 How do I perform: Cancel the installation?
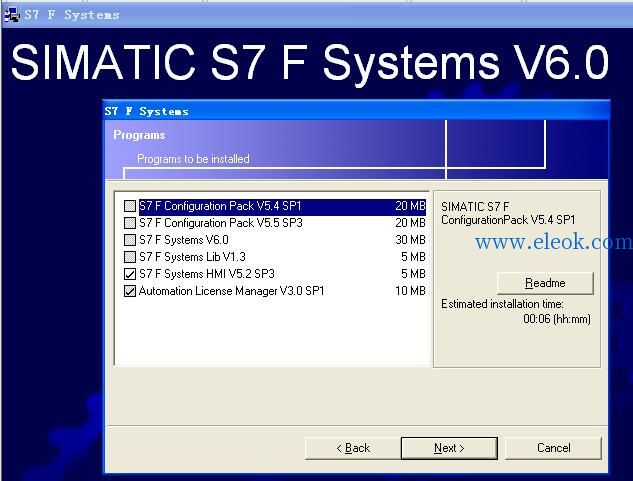(x=553, y=448)
